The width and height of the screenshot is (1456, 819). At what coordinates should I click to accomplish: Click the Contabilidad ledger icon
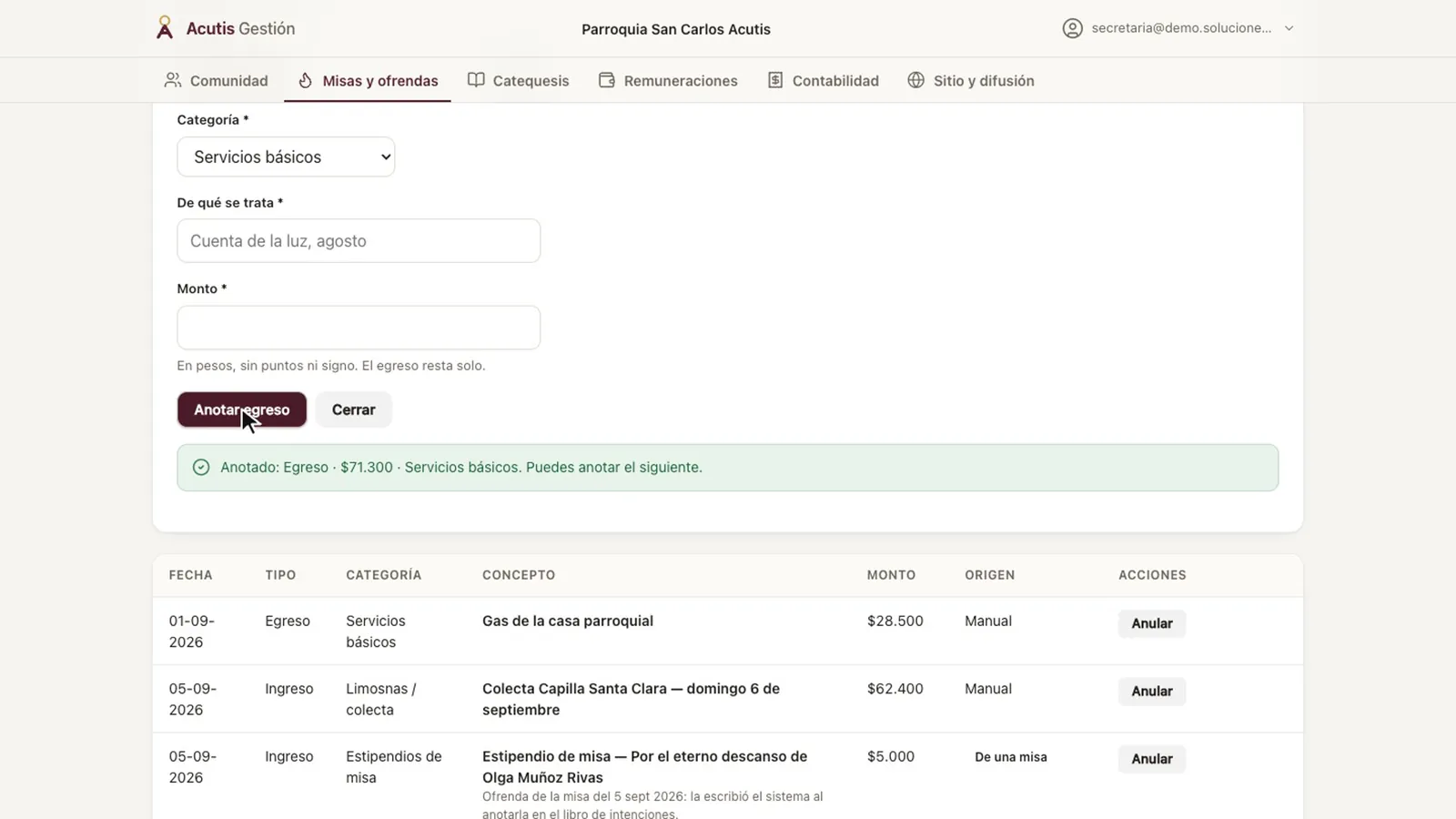[x=775, y=80]
